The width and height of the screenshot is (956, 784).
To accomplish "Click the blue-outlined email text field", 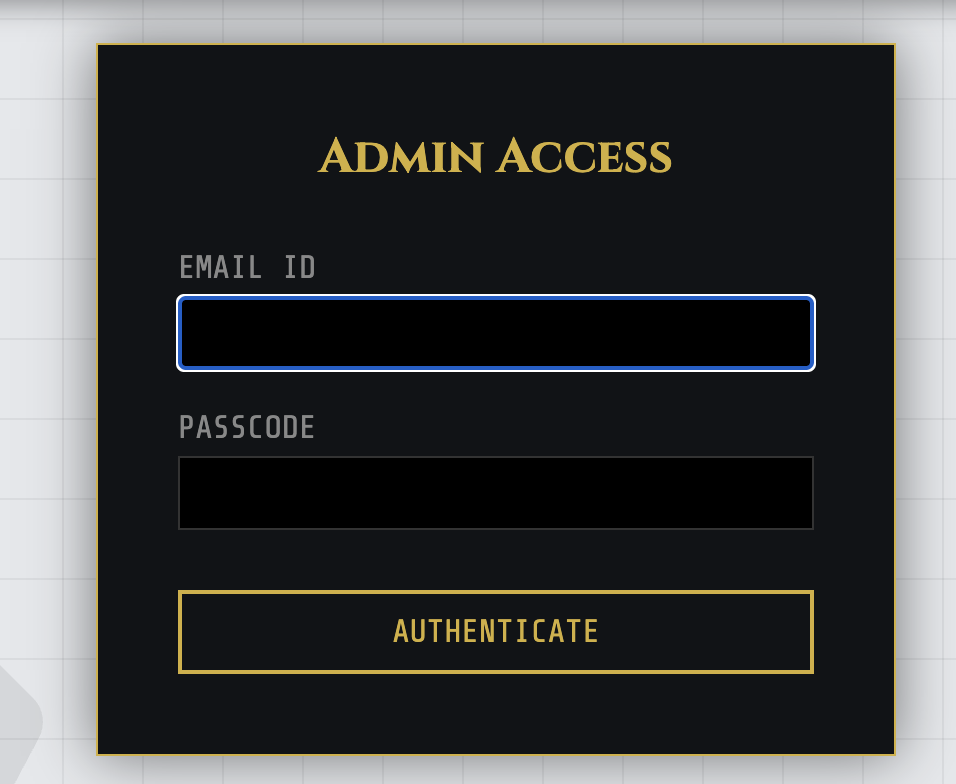I will pyautogui.click(x=495, y=333).
